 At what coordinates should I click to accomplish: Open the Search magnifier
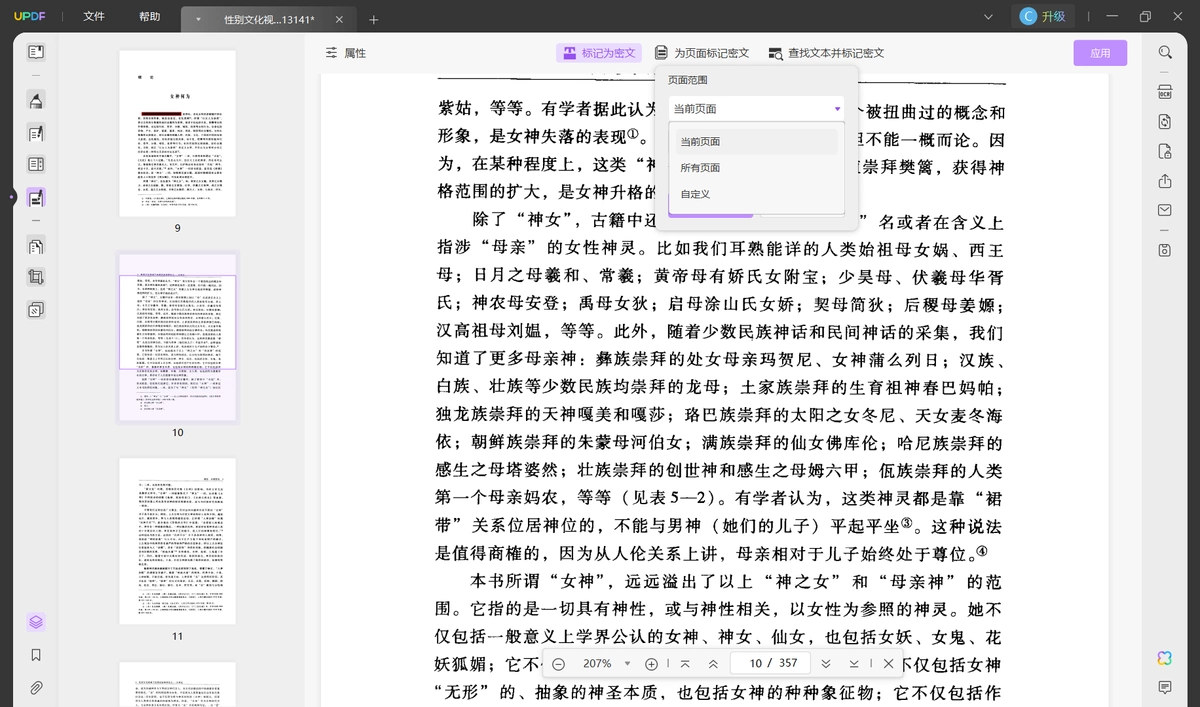click(x=1165, y=53)
